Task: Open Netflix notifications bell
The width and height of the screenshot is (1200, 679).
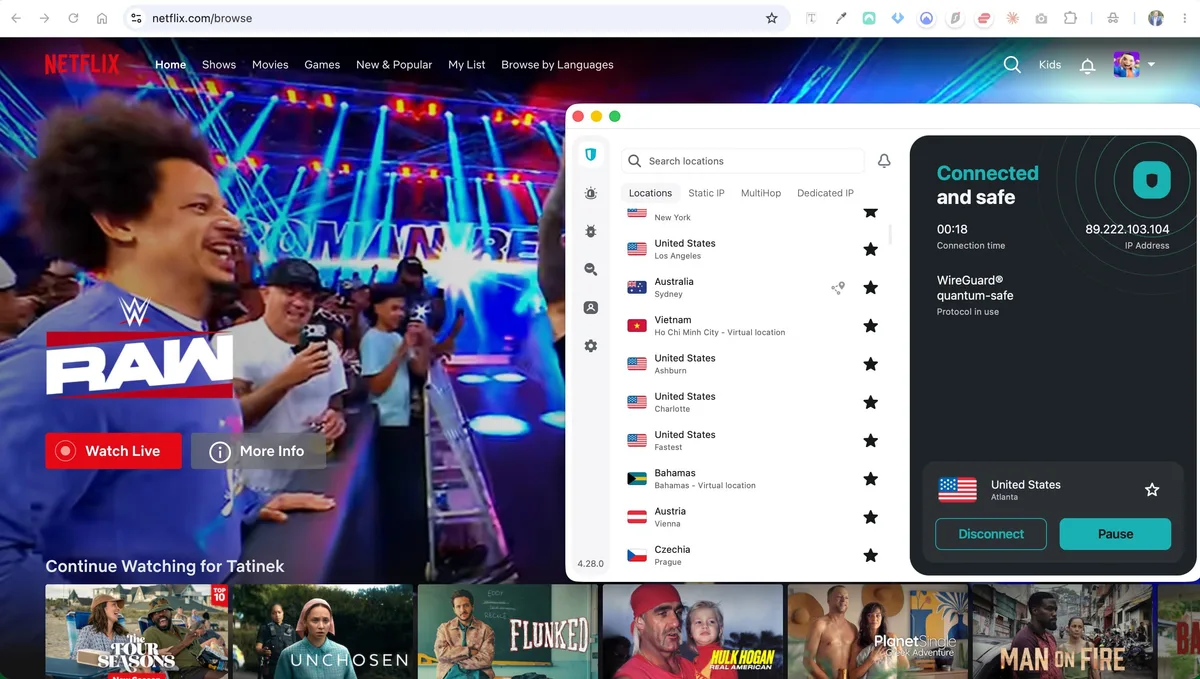Action: click(x=1087, y=65)
